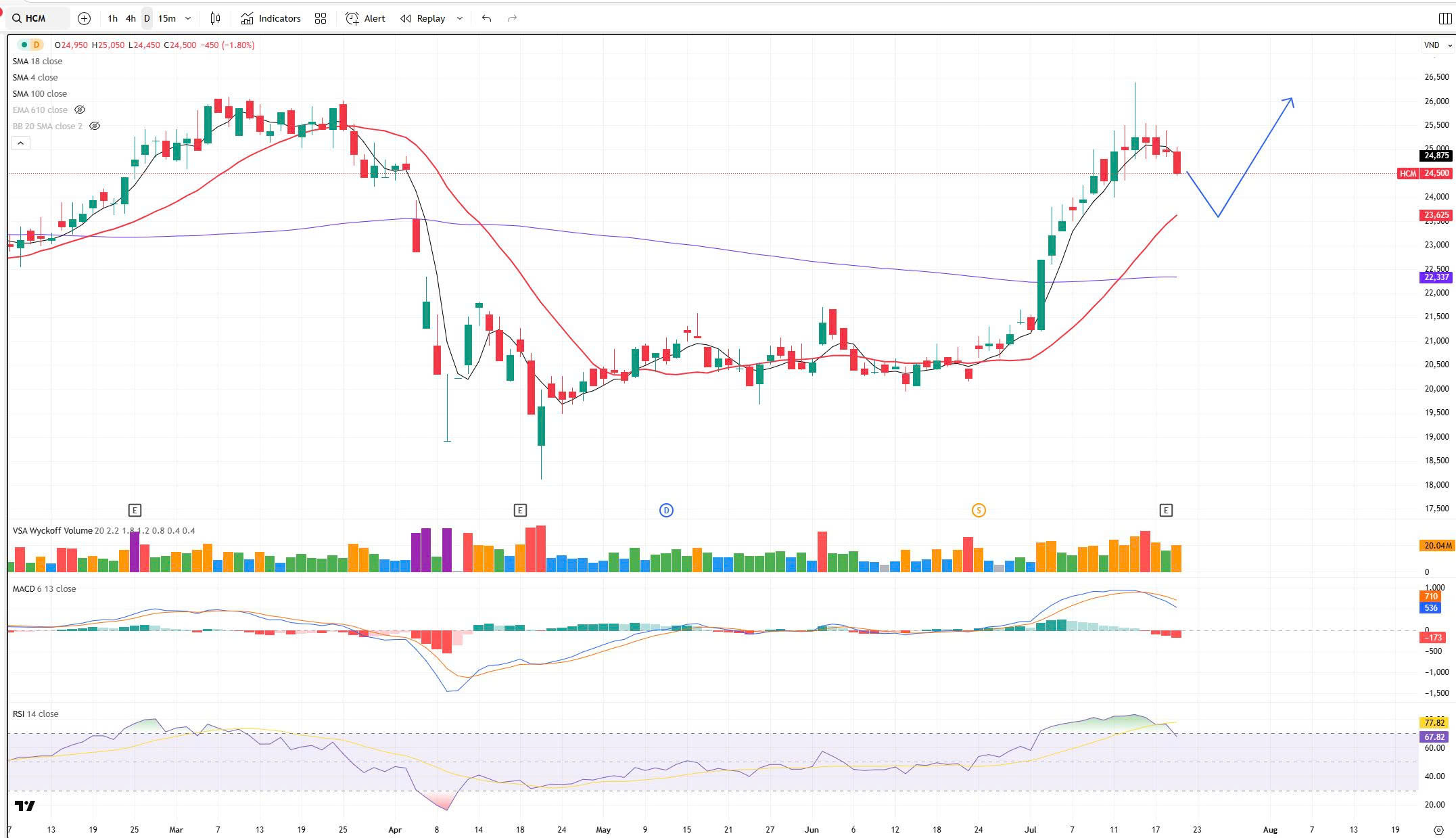Click the −450 (−1.80%) change value
The image size is (1456, 838).
[229, 45]
